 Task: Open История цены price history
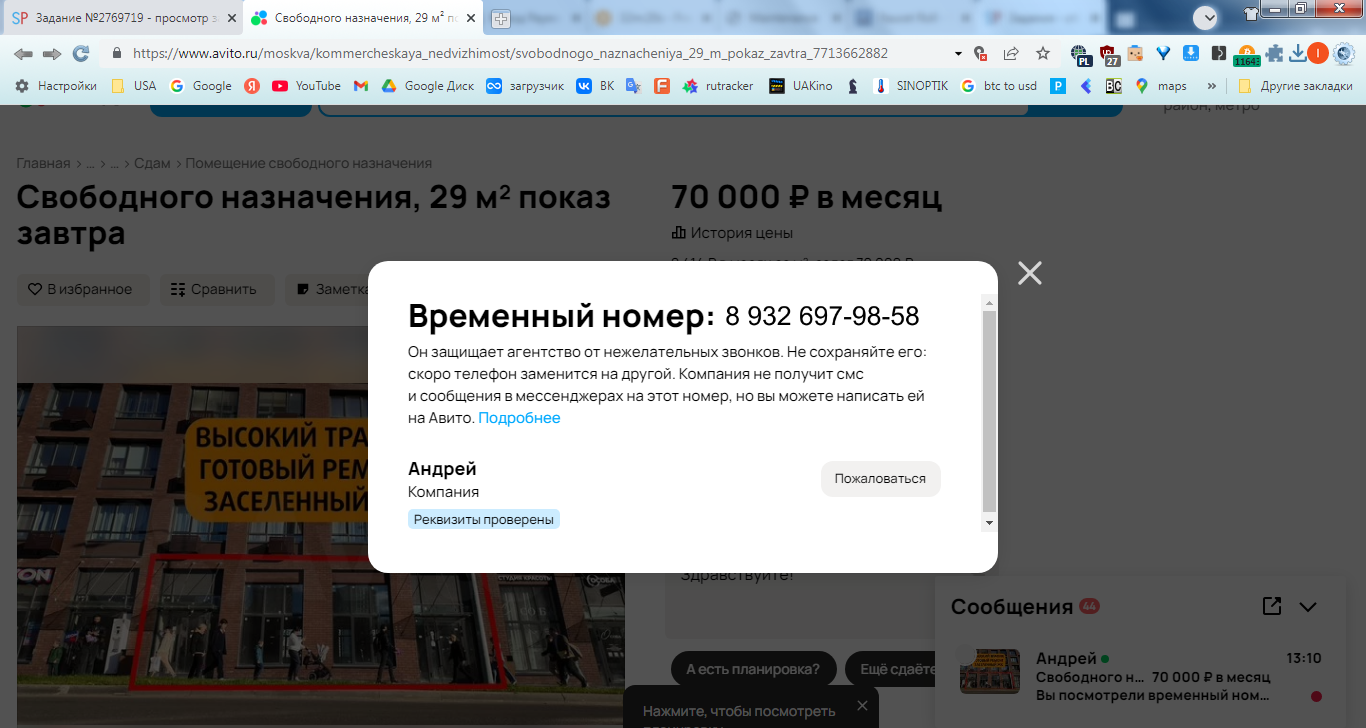[x=732, y=233]
